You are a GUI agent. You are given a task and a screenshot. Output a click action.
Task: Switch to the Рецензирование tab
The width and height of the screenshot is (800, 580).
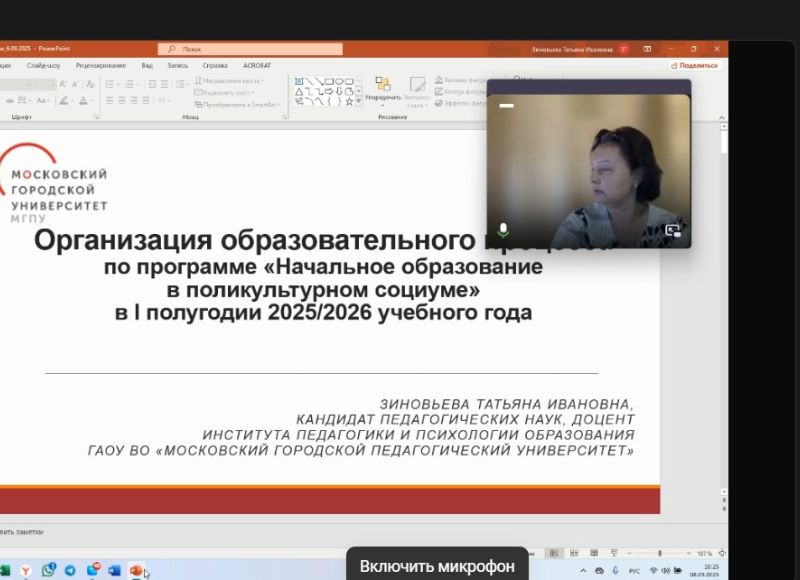[100, 65]
